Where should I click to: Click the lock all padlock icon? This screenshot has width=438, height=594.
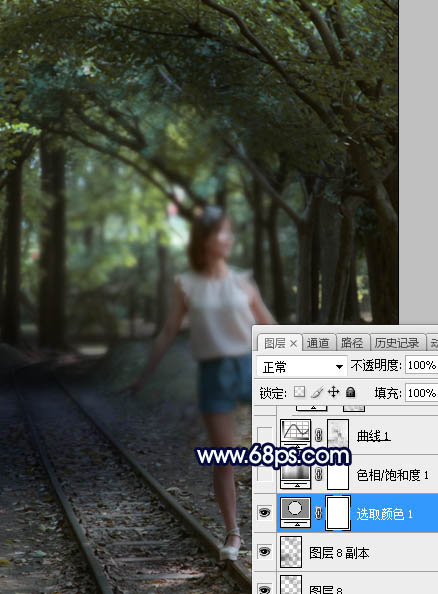[350, 392]
